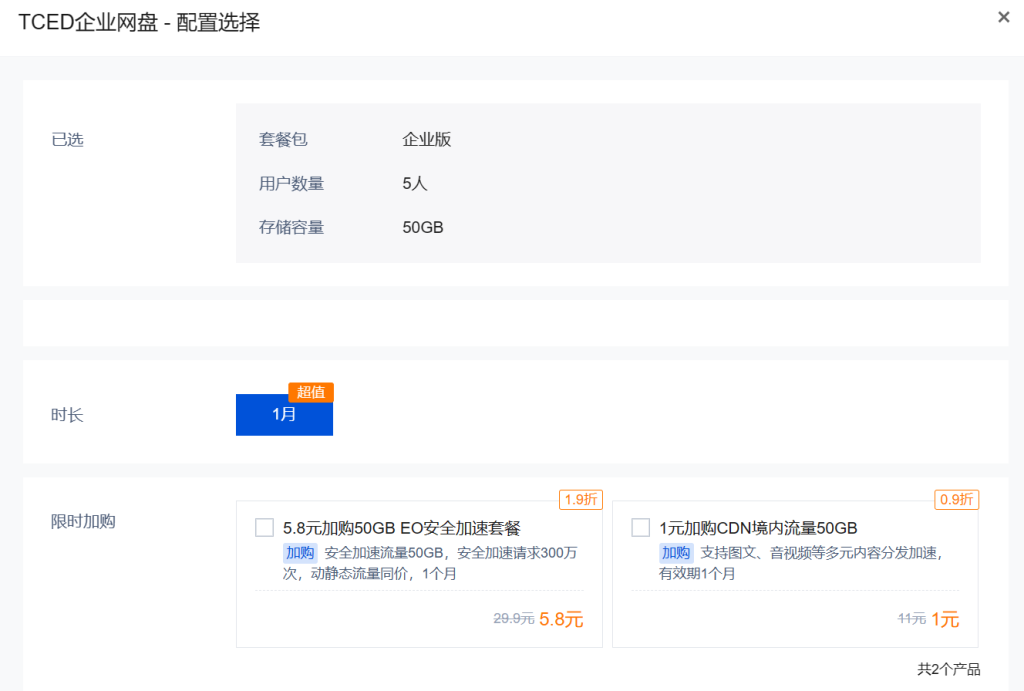
Task: Click the orange 1元 price
Action: point(945,619)
